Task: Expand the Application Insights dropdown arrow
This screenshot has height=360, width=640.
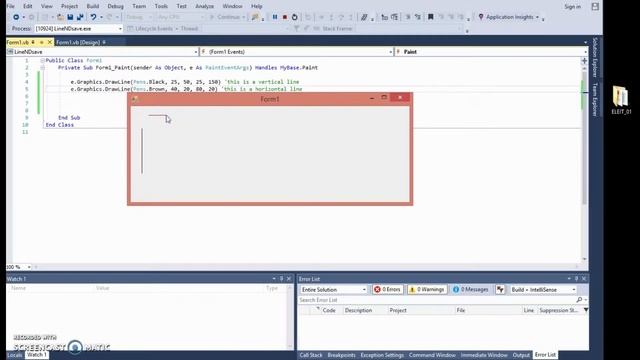Action: point(537,17)
